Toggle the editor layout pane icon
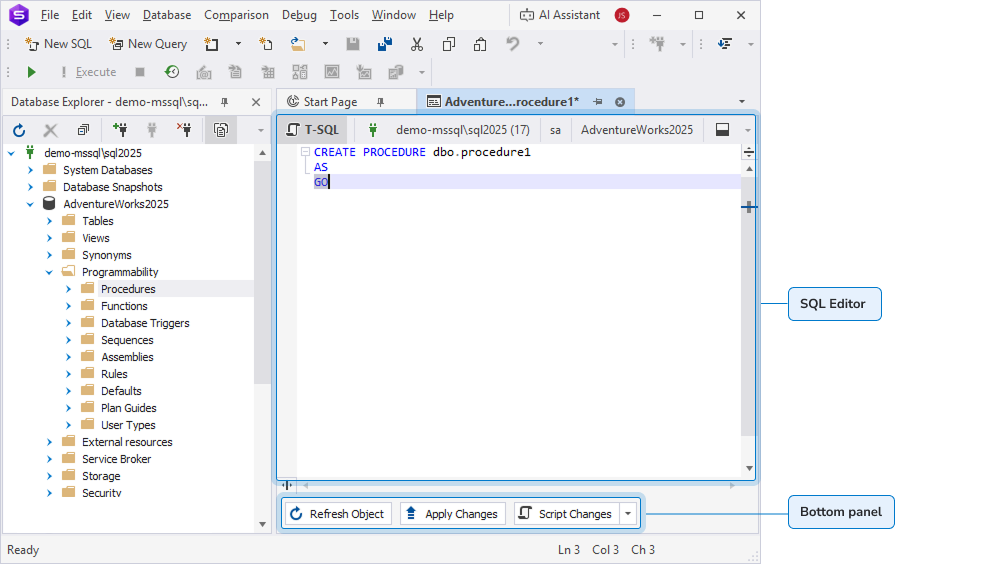Screen dimensions: 986x564 click(723, 130)
